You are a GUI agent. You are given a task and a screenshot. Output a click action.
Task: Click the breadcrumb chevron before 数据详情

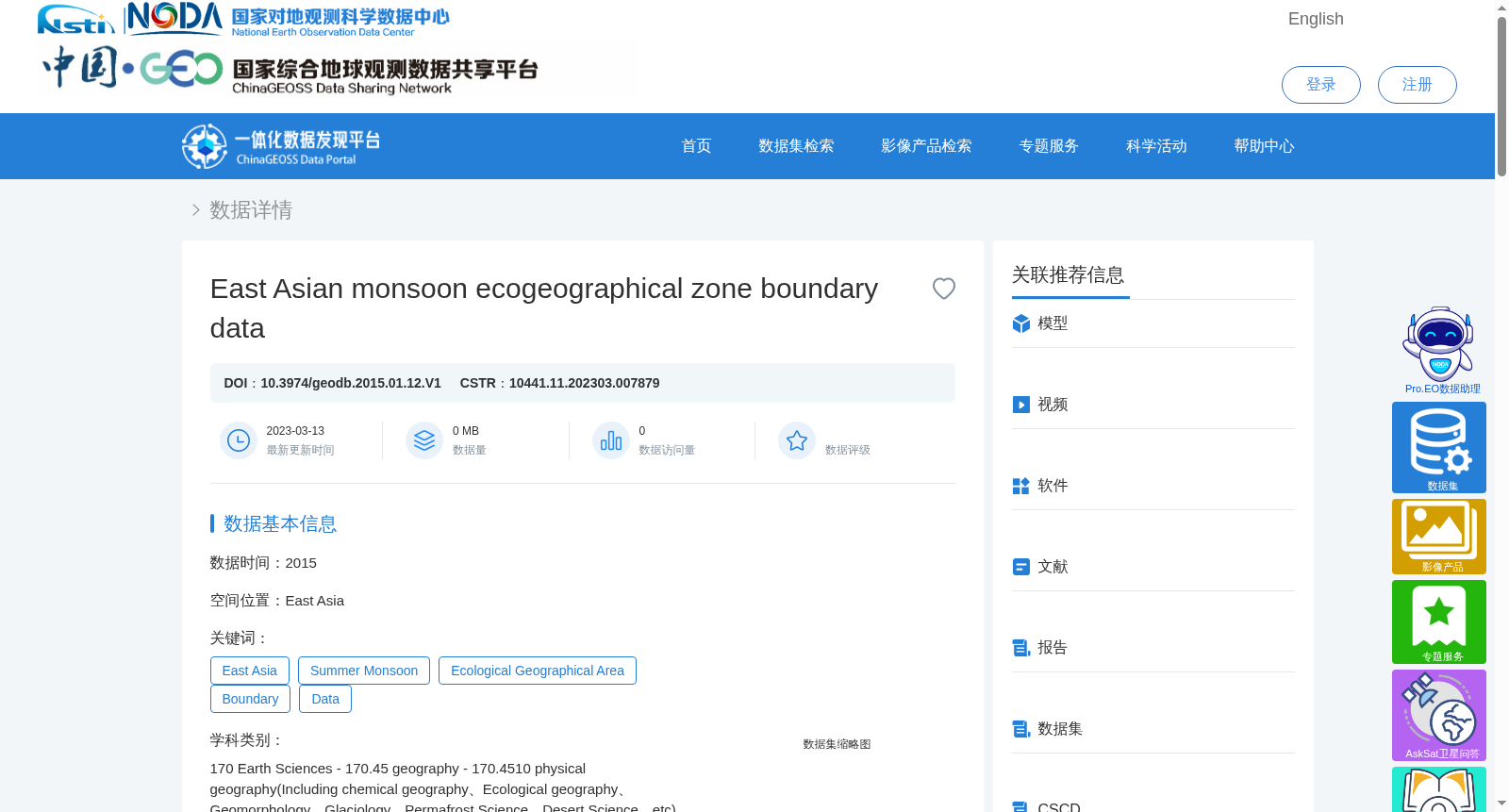[195, 210]
